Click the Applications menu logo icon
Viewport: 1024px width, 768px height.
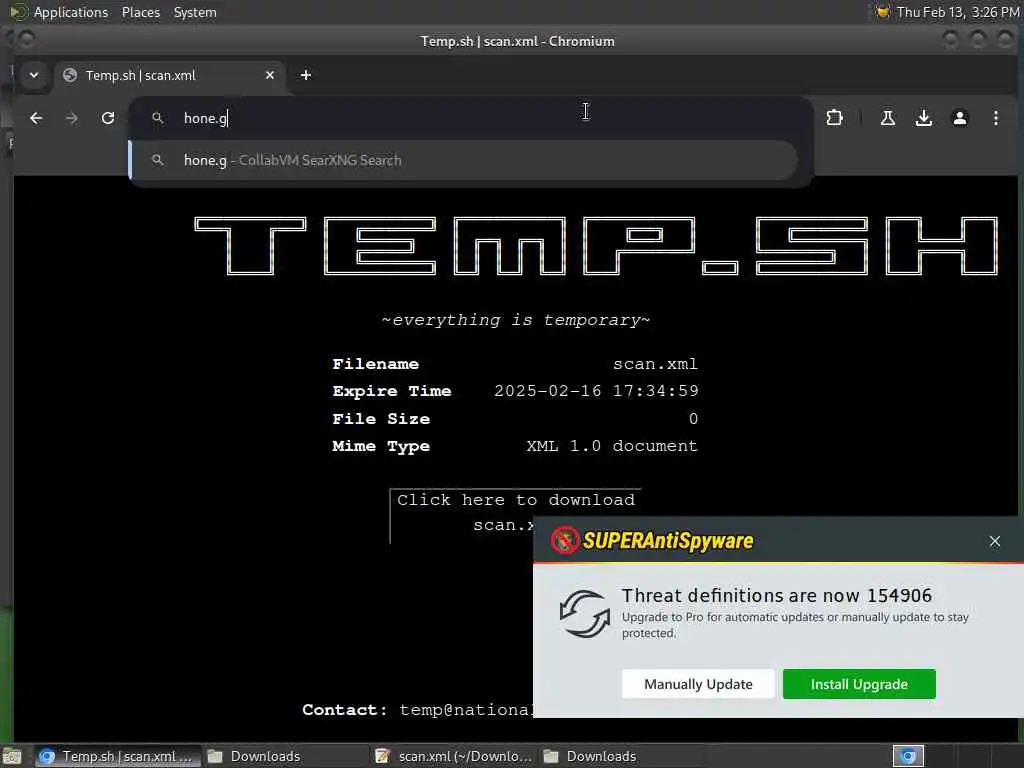pyautogui.click(x=18, y=12)
